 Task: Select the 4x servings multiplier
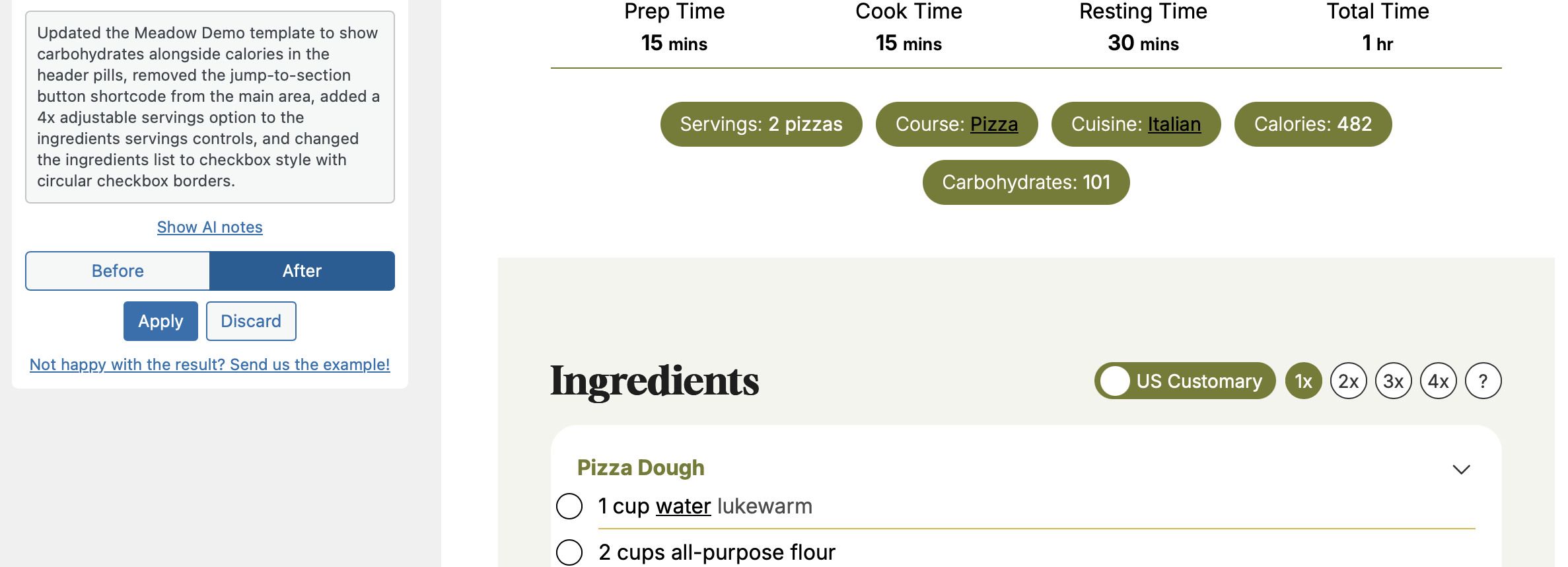[x=1438, y=381]
